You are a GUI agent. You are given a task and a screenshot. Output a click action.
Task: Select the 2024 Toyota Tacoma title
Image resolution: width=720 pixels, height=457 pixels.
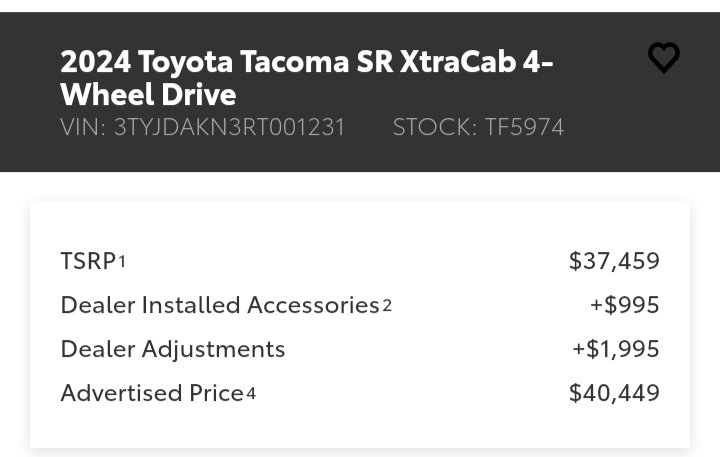306,78
